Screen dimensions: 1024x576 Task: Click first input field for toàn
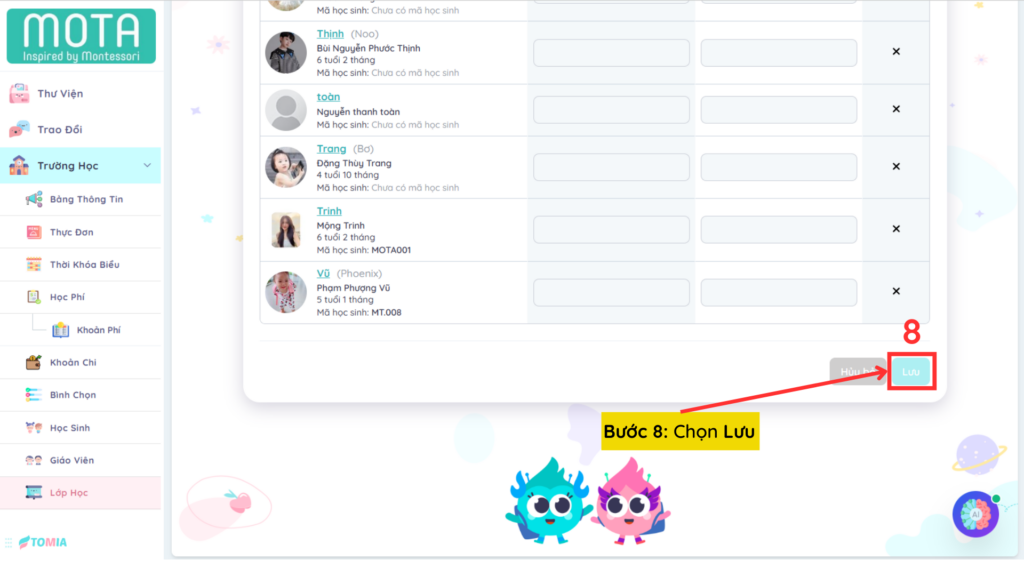pyautogui.click(x=611, y=110)
